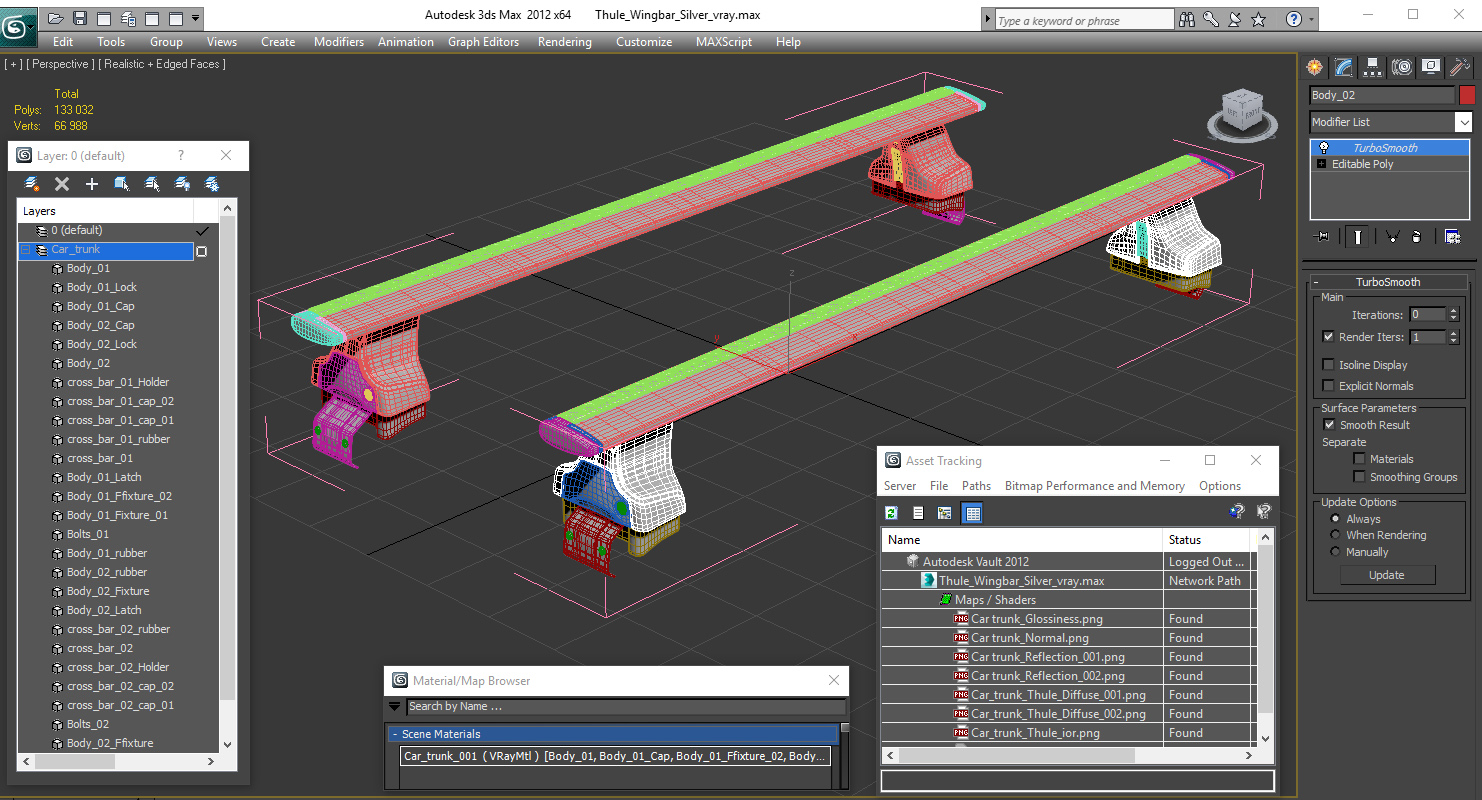Click Table View icon in Asset Tracking

972,513
